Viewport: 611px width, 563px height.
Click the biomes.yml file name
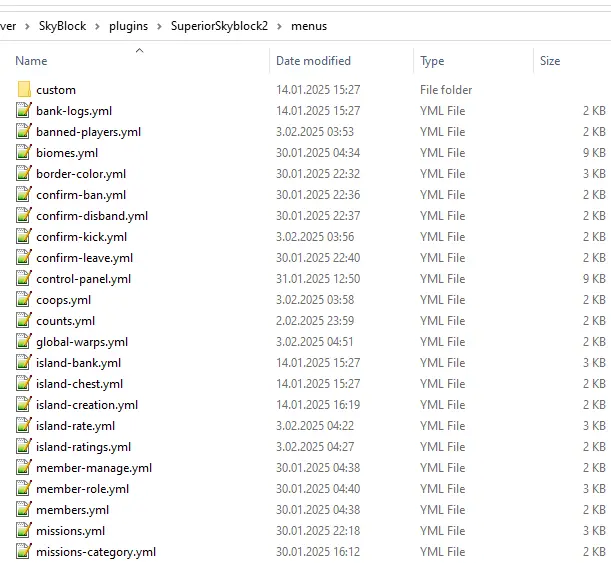click(67, 153)
